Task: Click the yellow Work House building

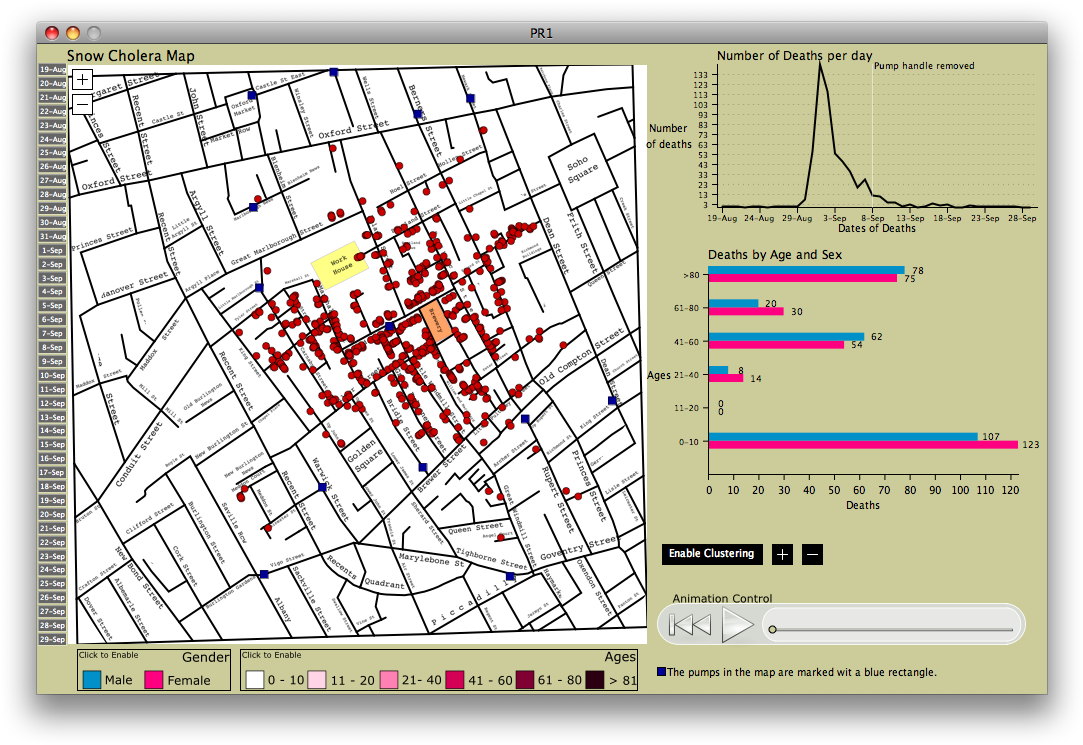Action: tap(339, 267)
